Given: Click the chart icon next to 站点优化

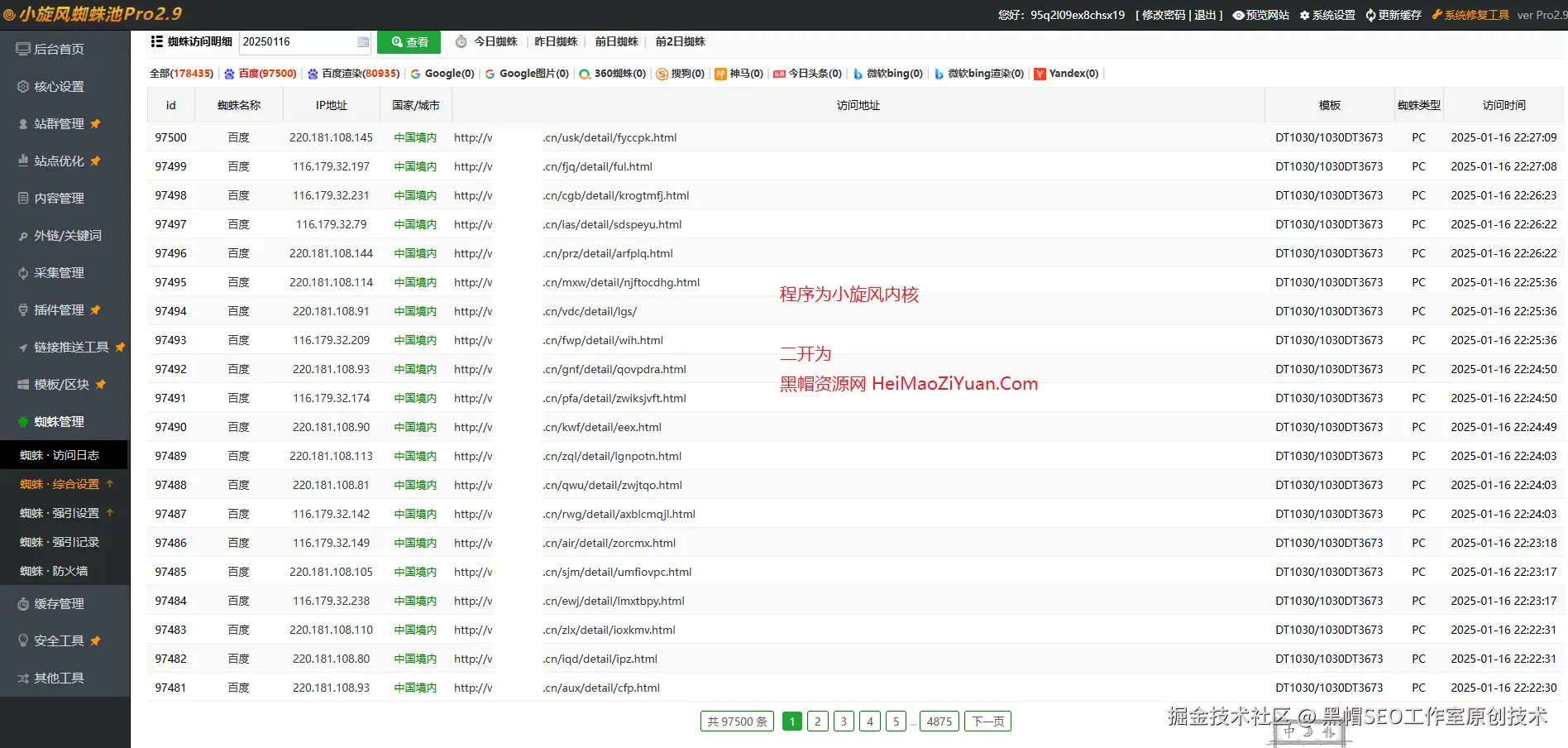Looking at the screenshot, I should [23, 161].
